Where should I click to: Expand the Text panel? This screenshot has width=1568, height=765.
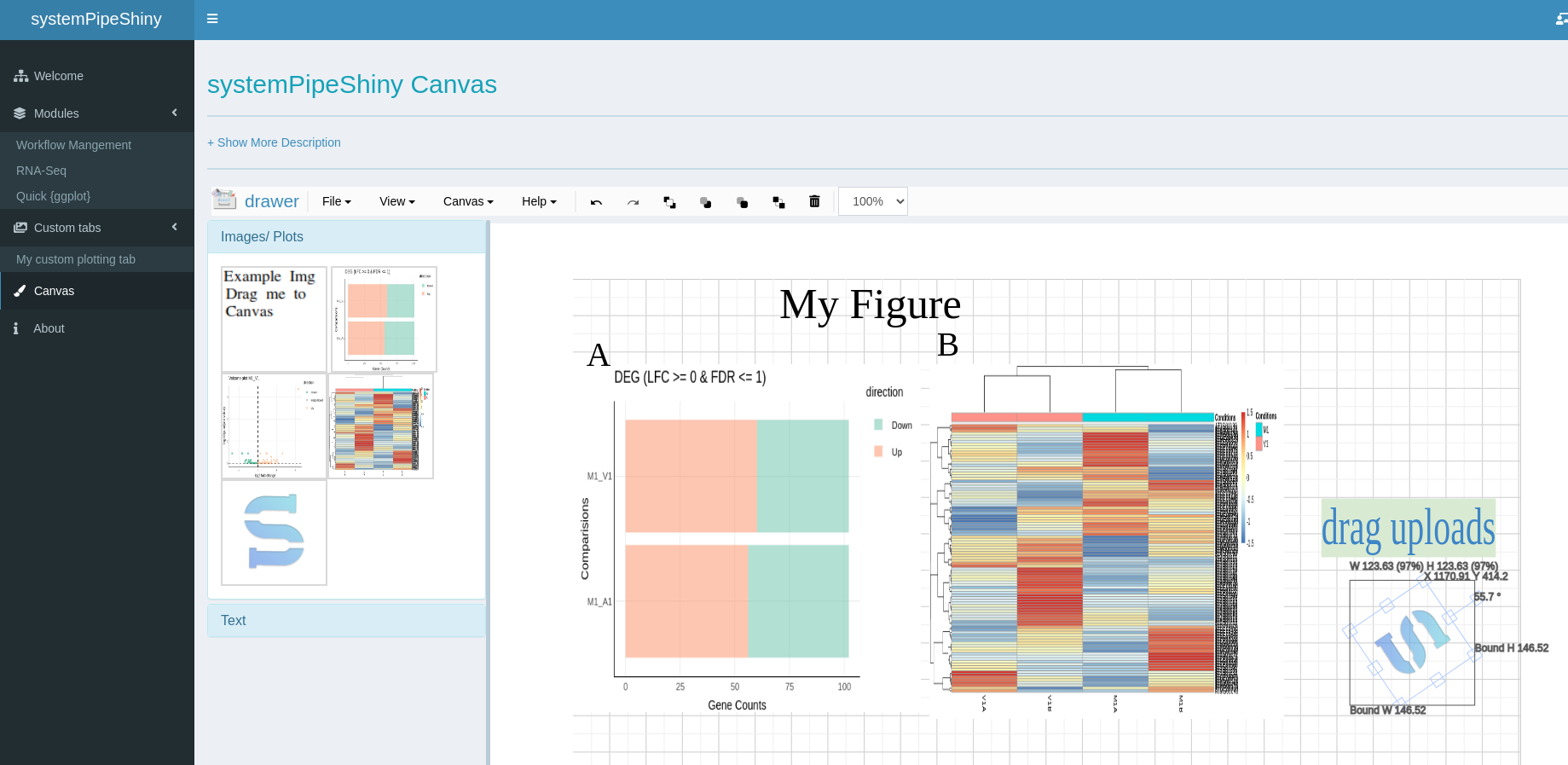346,621
